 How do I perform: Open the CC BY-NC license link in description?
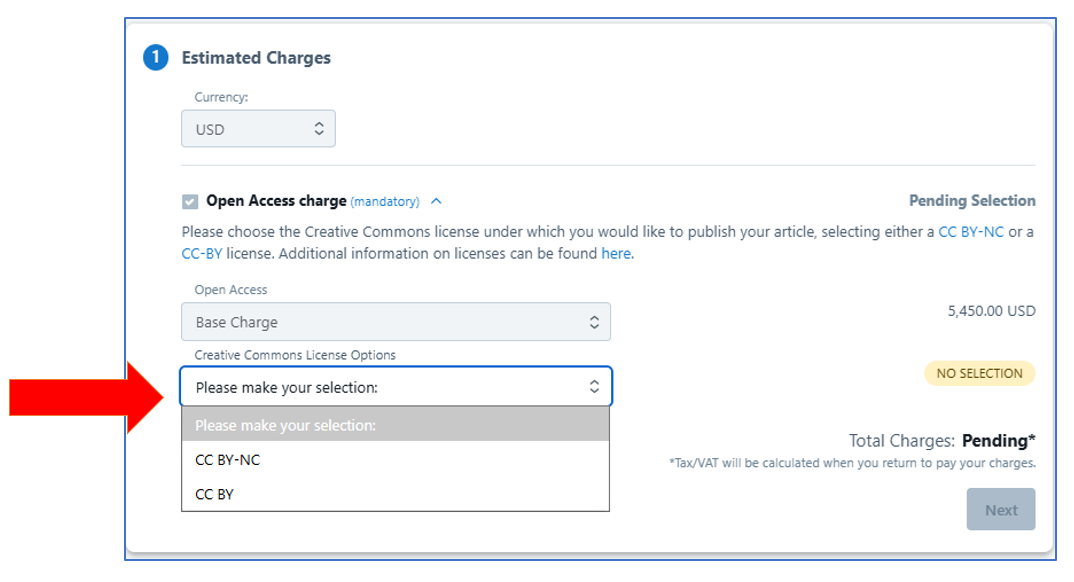(x=970, y=232)
